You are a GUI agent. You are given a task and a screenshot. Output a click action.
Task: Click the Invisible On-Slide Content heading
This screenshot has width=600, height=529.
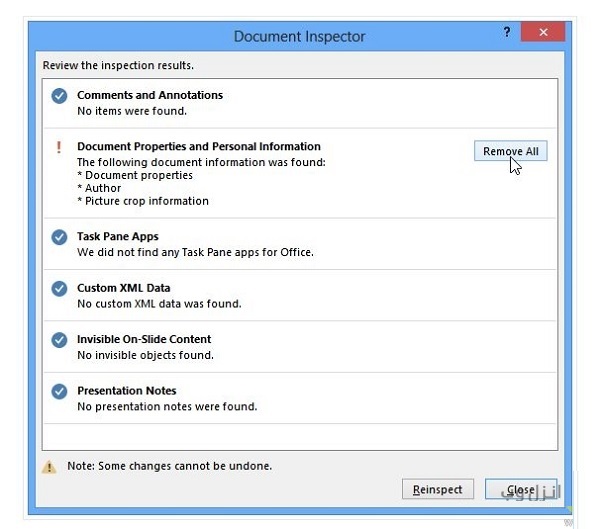coord(144,339)
